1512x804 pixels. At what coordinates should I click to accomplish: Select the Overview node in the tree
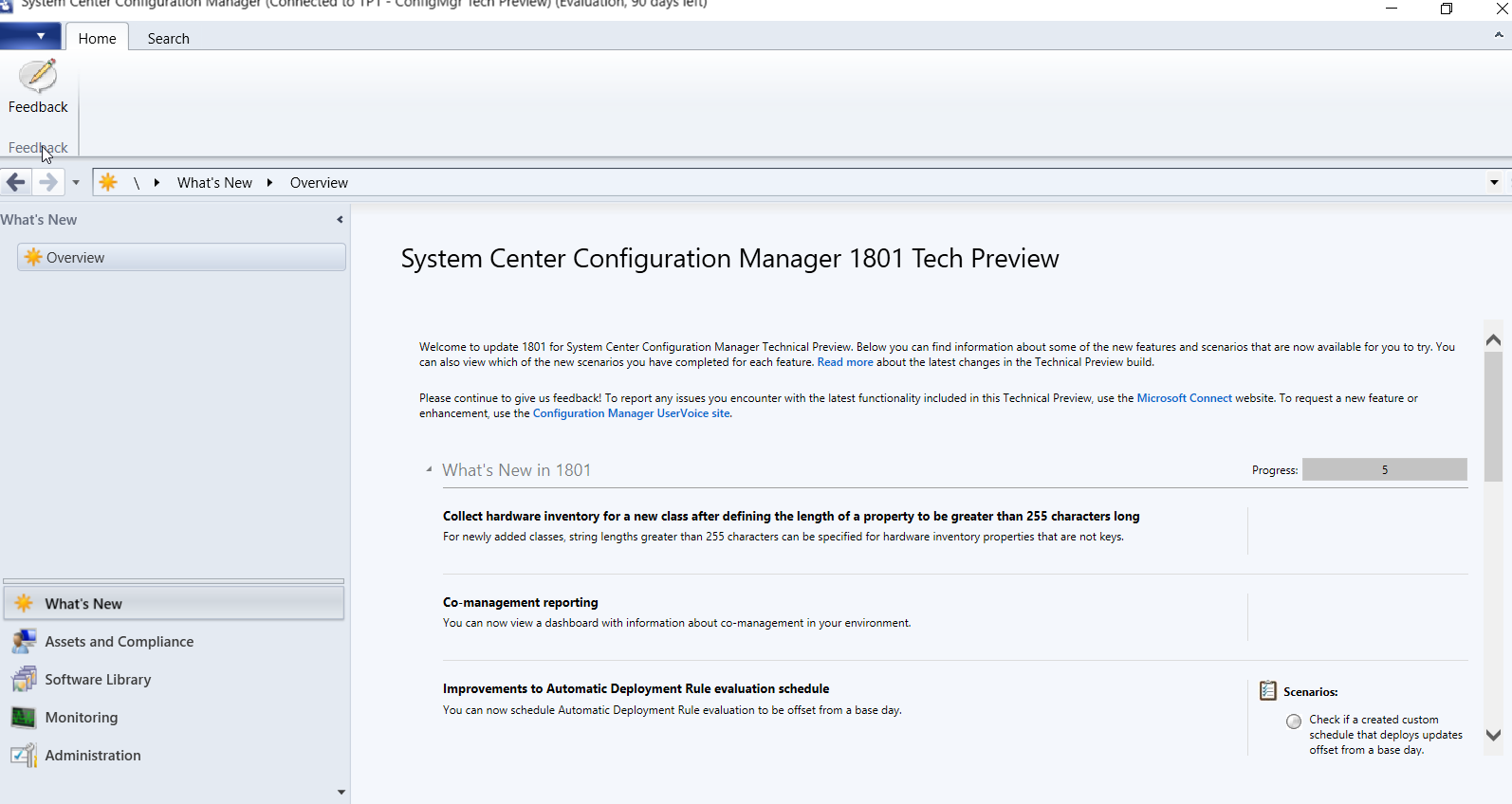pos(181,257)
